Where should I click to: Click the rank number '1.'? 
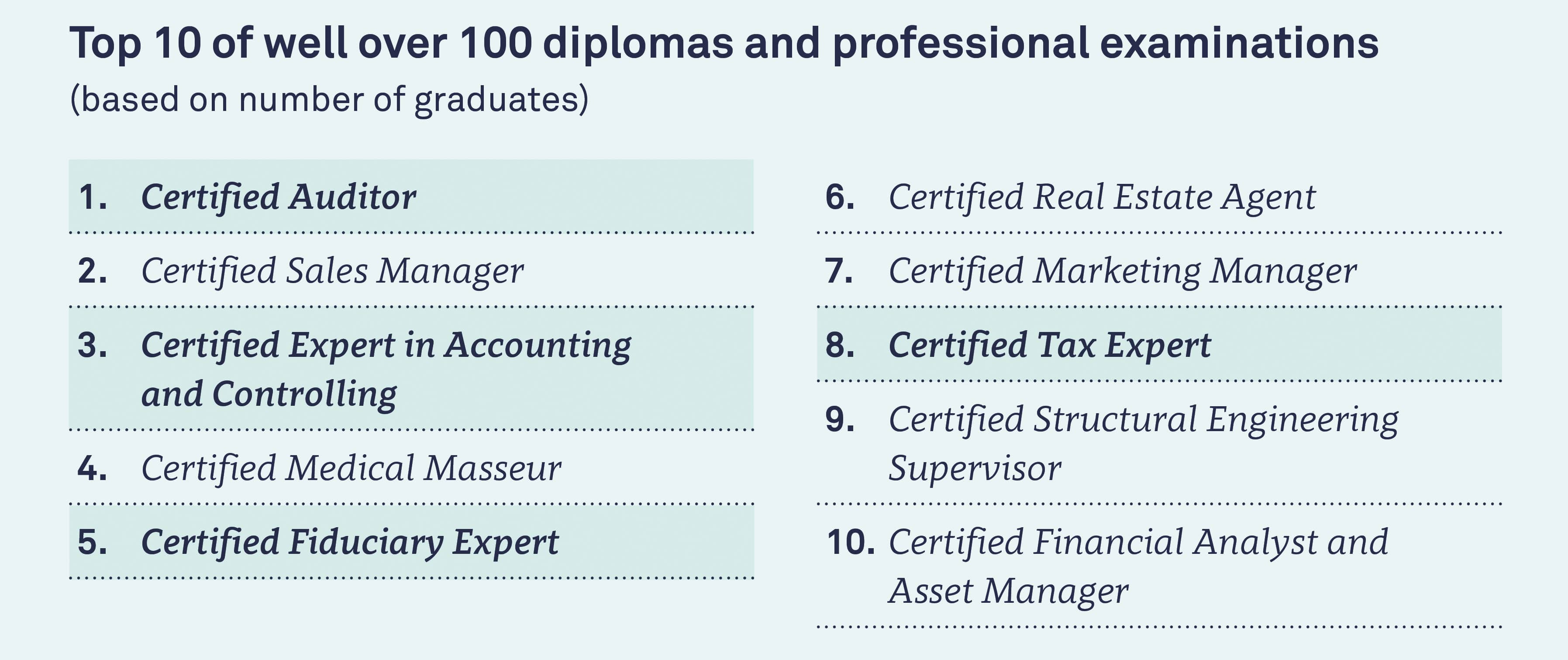(x=93, y=197)
